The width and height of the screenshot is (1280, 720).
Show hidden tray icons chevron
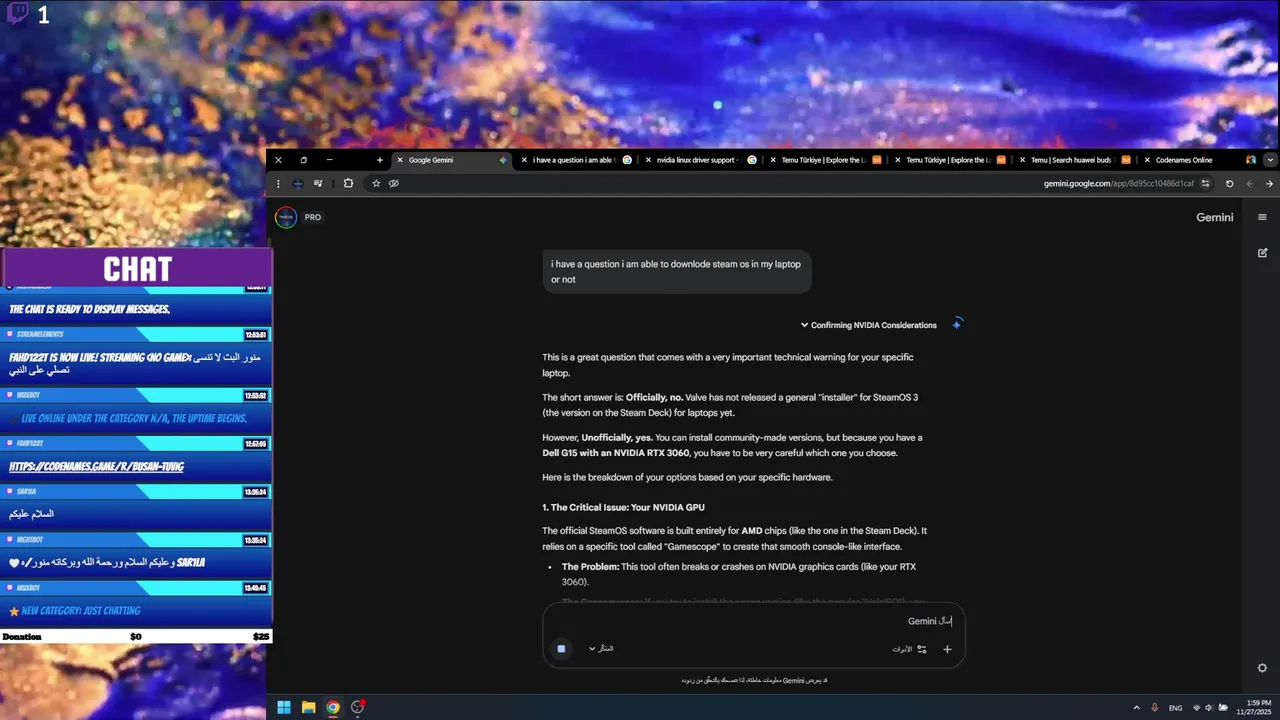tap(1136, 708)
